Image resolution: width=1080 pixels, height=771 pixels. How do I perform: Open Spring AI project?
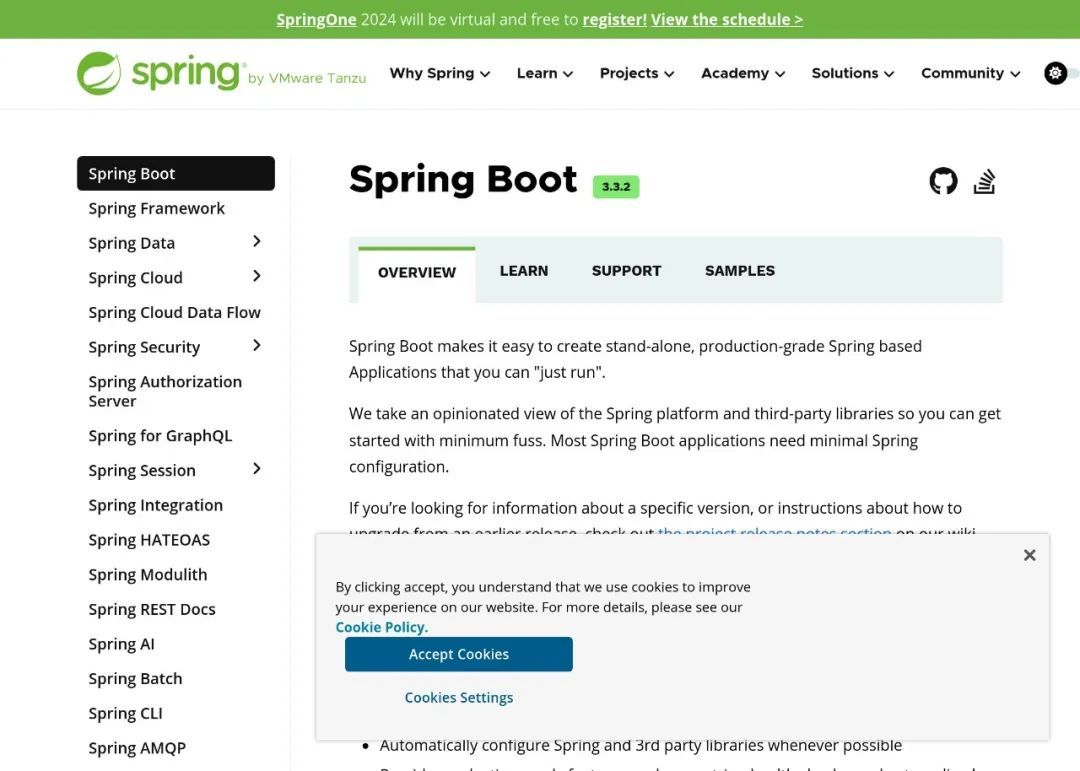coord(121,644)
